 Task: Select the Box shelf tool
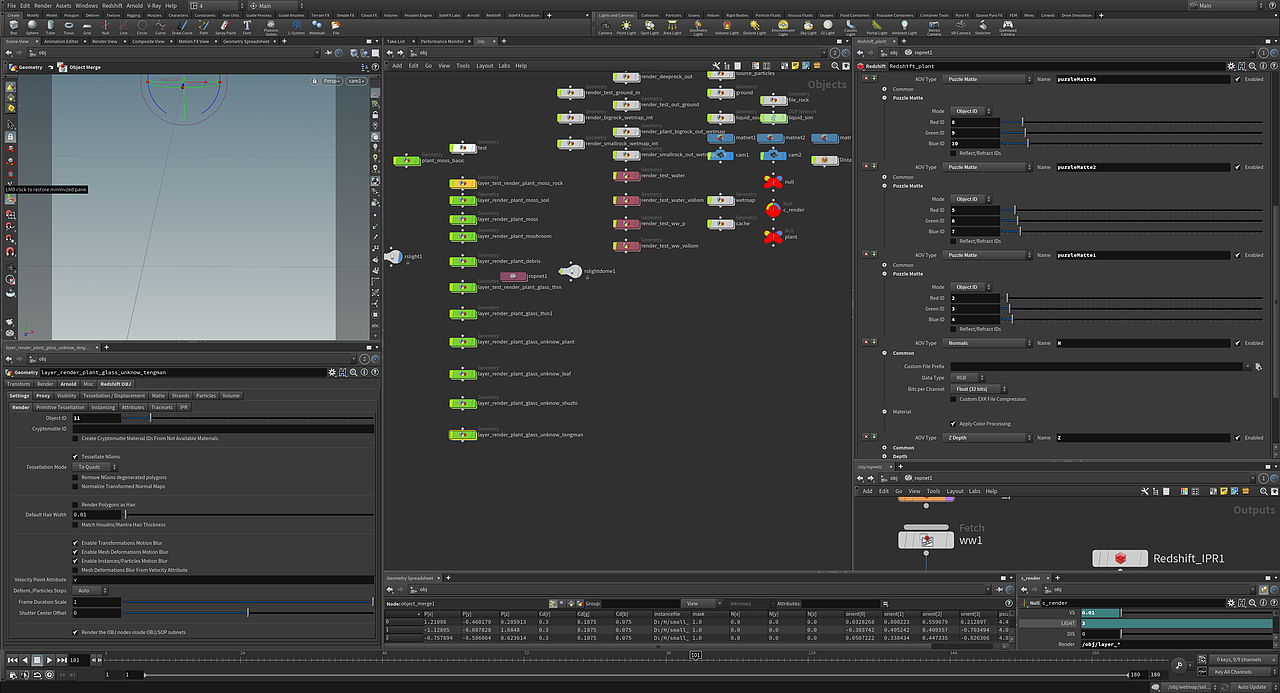(x=13, y=26)
